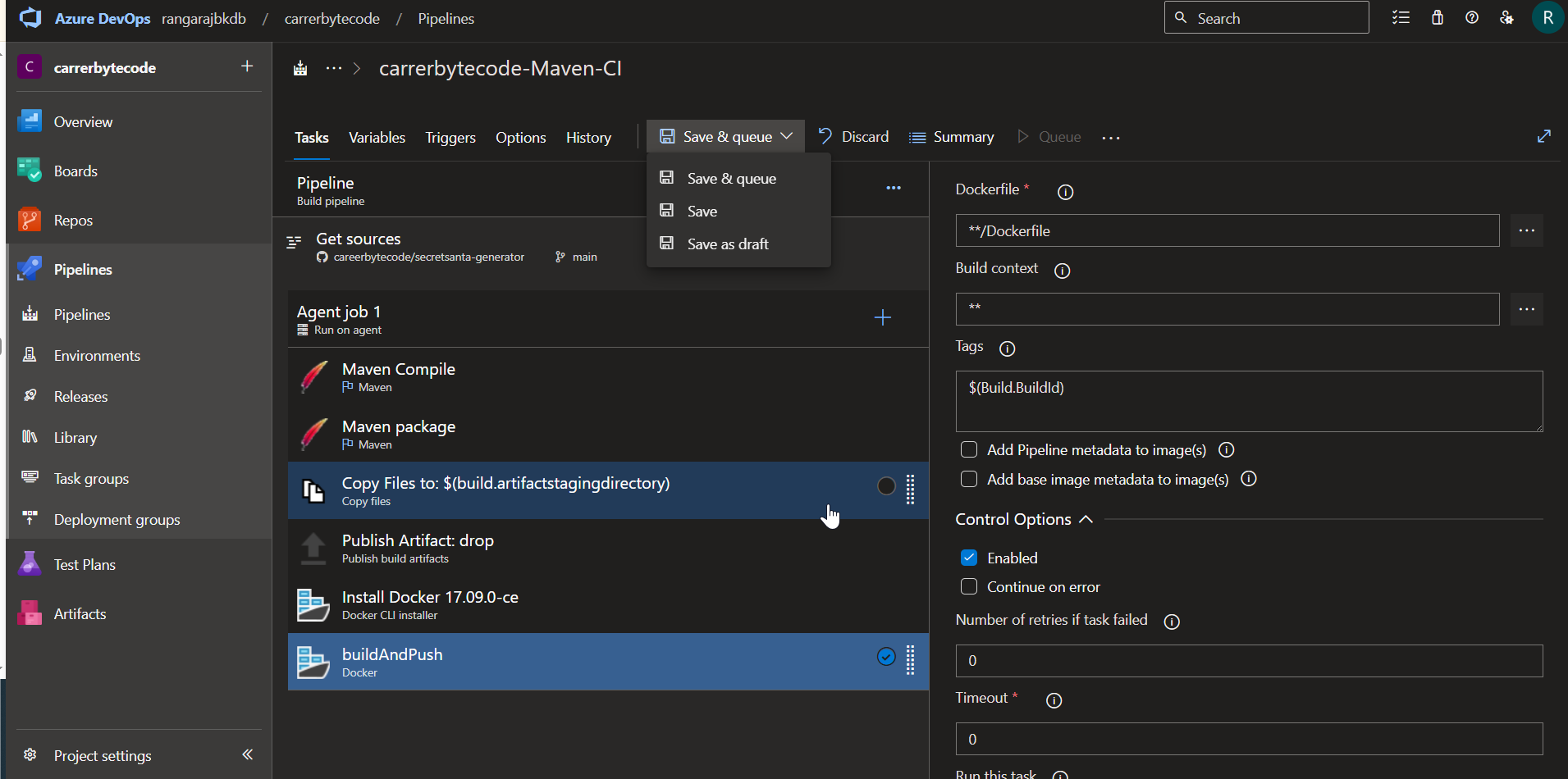The height and width of the screenshot is (779, 1568).
Task: Select Repos in the left sidebar
Action: click(x=73, y=220)
